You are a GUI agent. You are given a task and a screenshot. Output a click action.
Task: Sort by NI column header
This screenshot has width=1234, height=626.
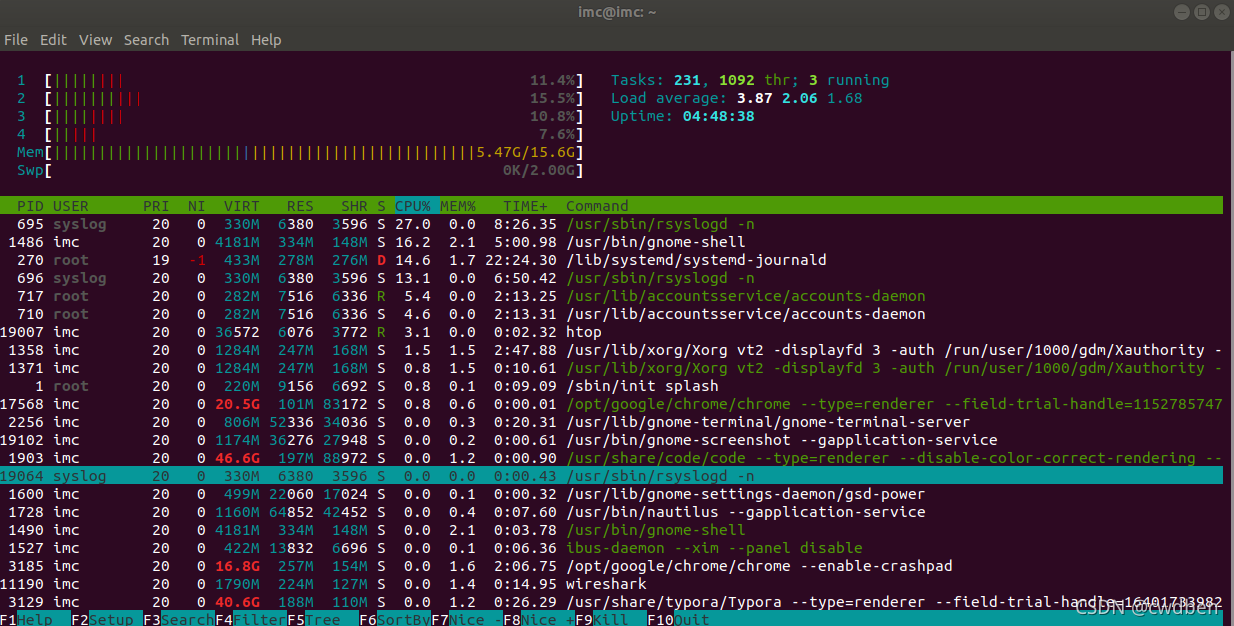pos(197,206)
